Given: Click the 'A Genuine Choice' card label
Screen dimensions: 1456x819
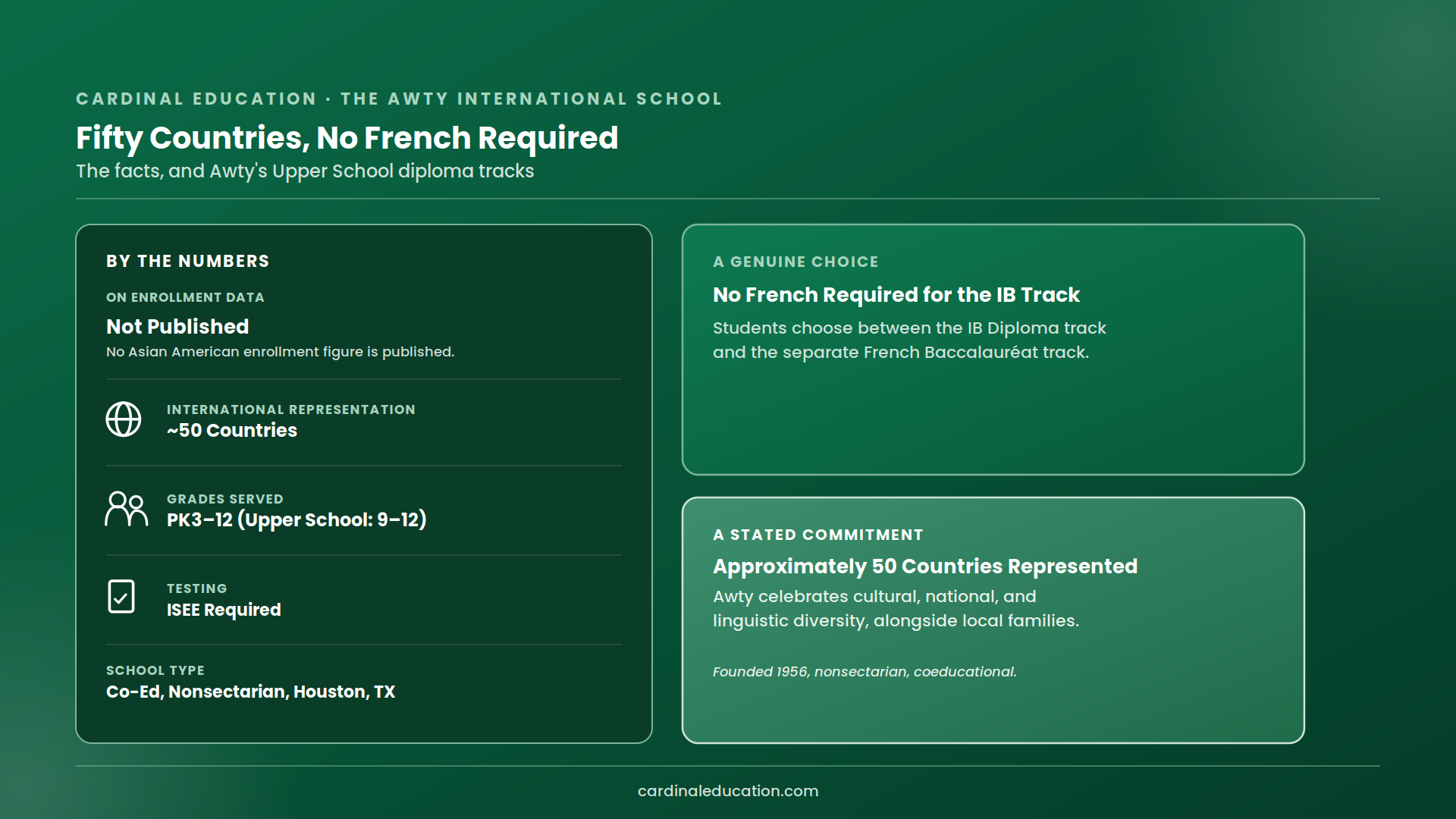Looking at the screenshot, I should (795, 262).
